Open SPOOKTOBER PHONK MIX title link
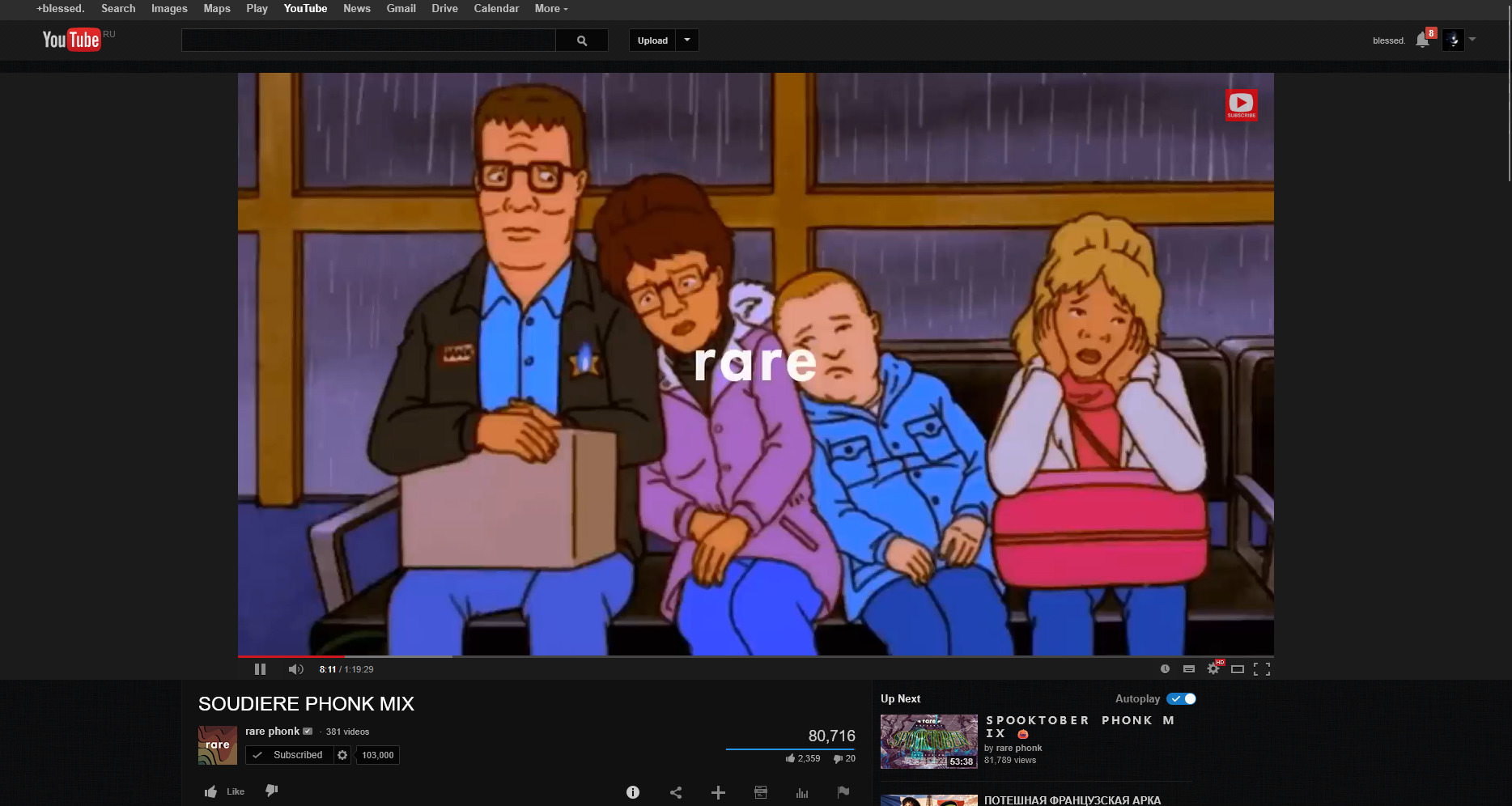This screenshot has height=806, width=1512. [x=1080, y=727]
